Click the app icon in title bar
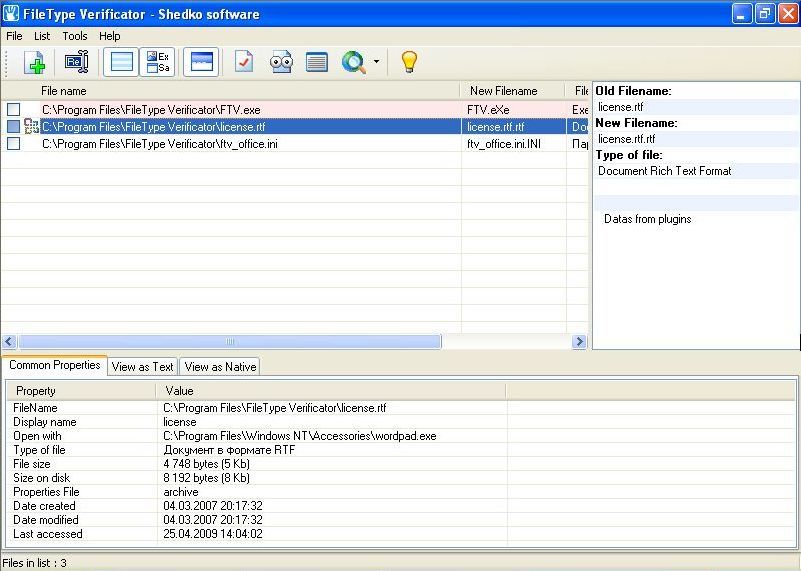Screen dimensions: 801x571 coord(10,13)
